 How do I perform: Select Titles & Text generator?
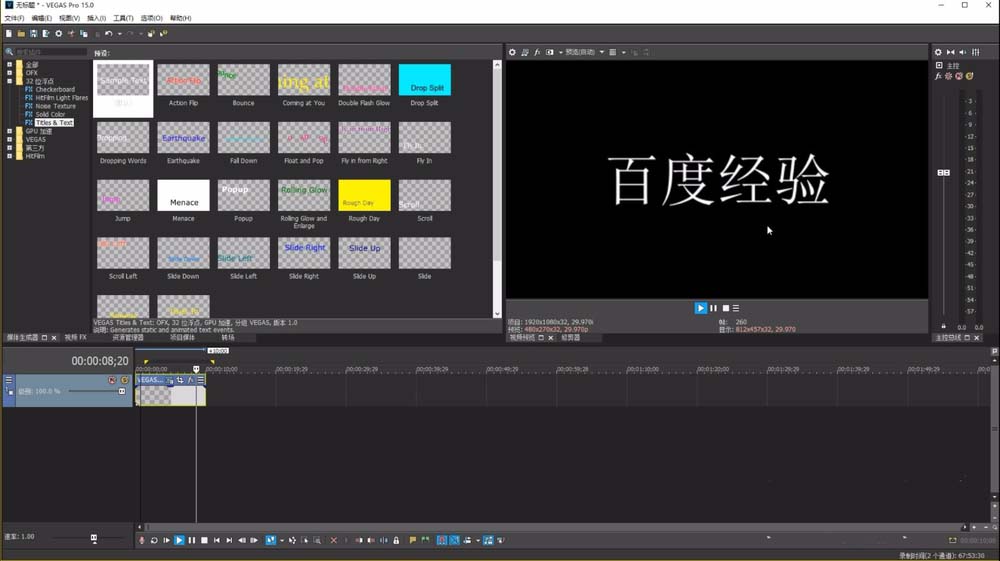tap(54, 122)
